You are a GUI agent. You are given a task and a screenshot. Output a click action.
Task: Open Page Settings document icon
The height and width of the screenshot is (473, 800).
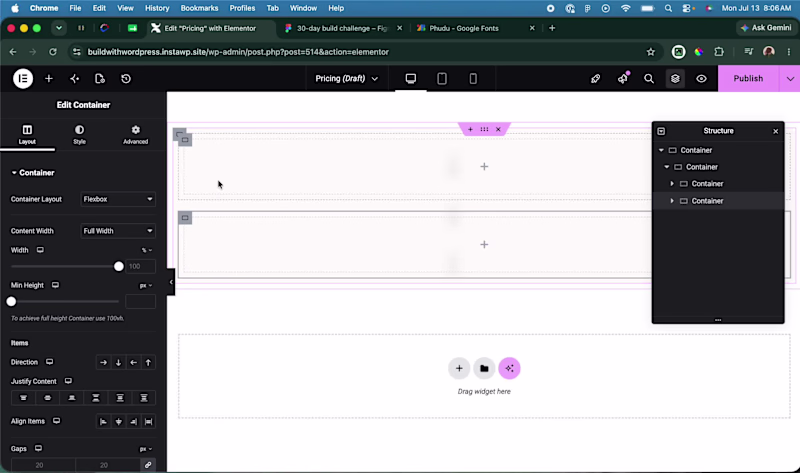[x=100, y=79]
